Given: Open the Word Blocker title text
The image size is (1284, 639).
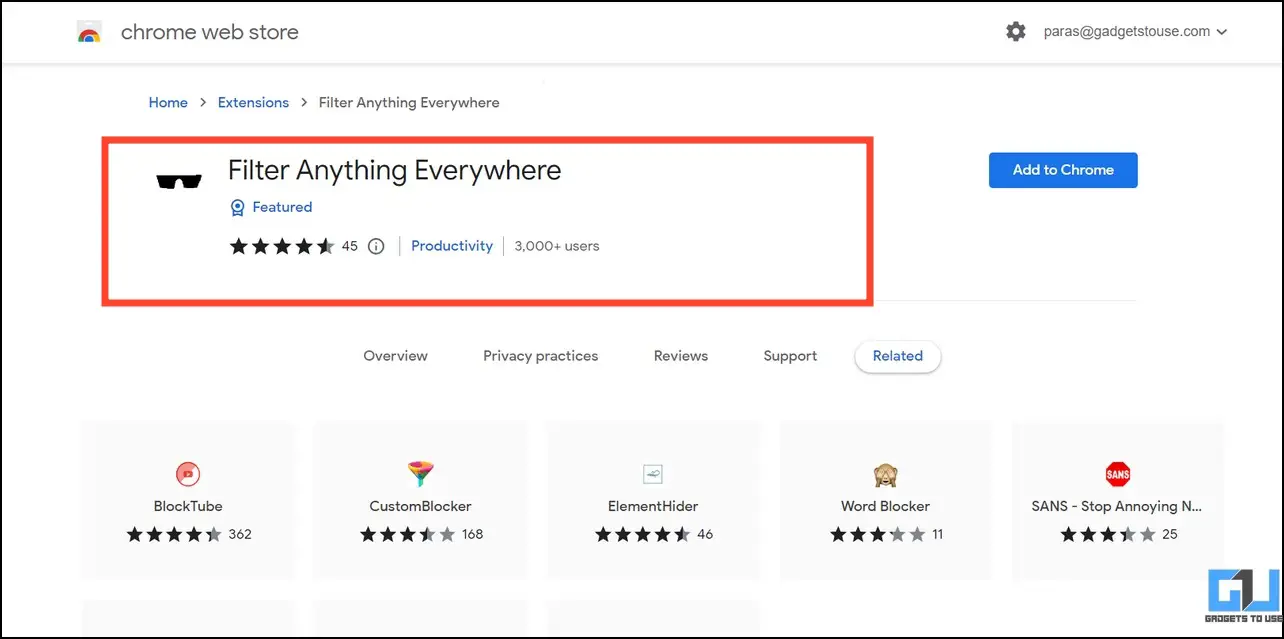Looking at the screenshot, I should [886, 506].
